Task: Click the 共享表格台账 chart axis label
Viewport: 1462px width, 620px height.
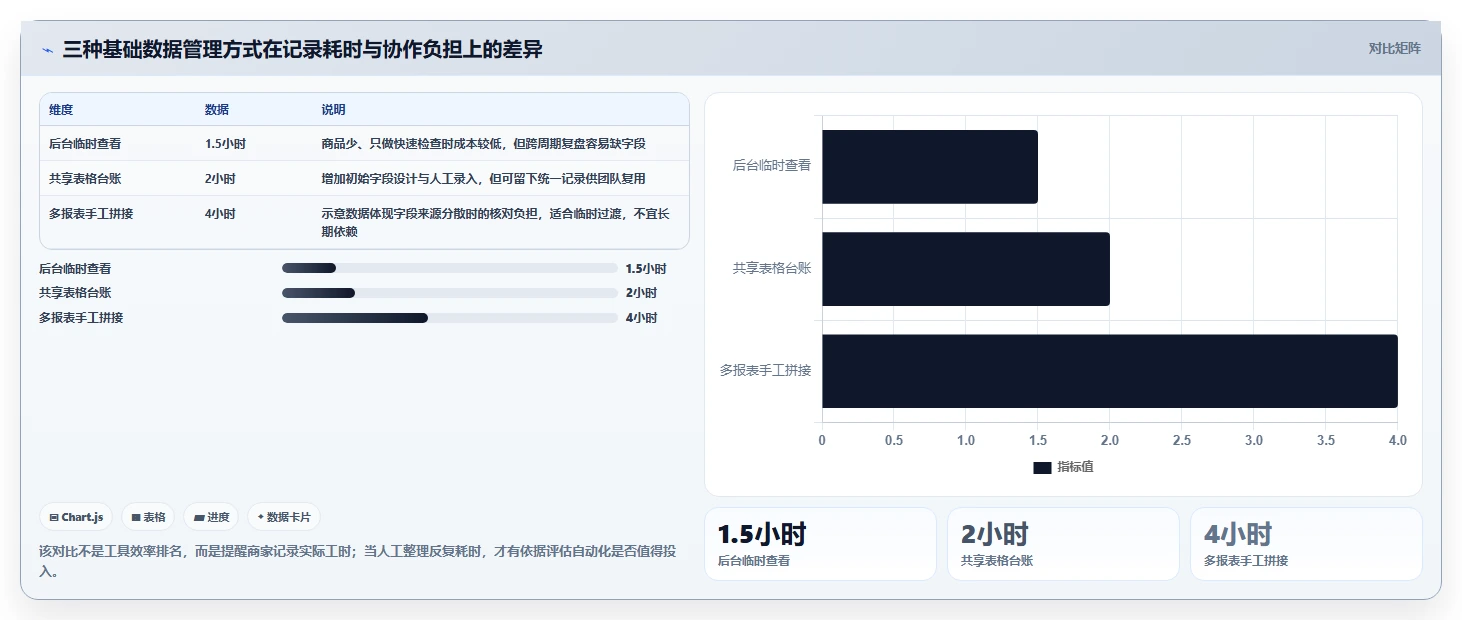Action: point(772,268)
